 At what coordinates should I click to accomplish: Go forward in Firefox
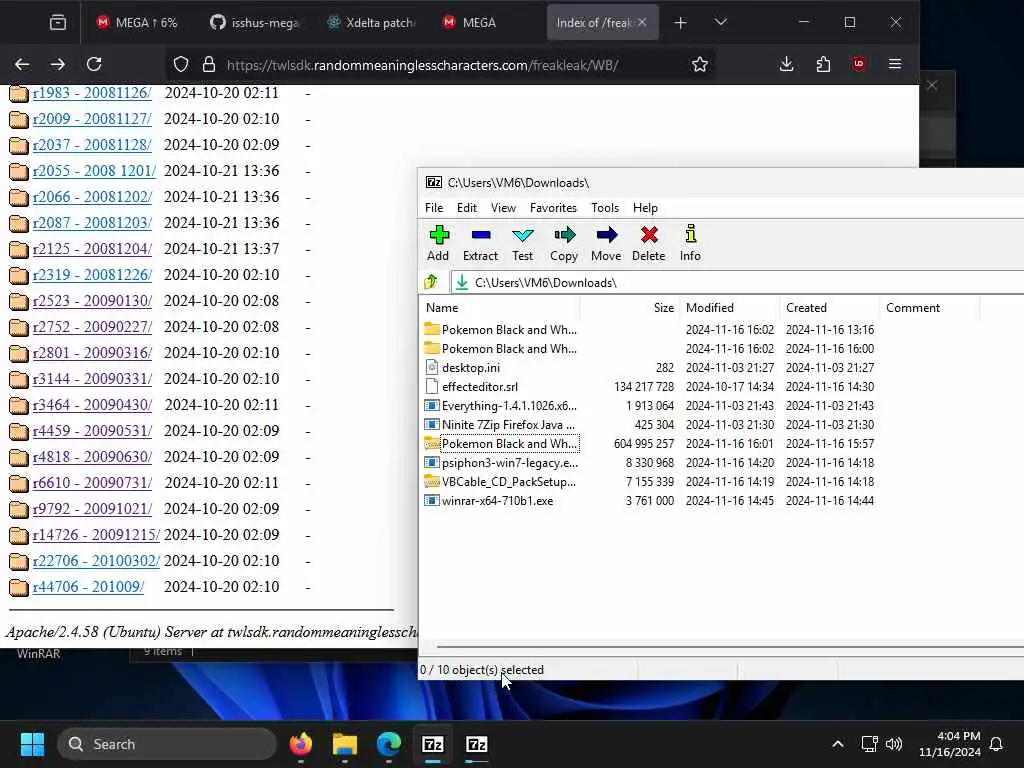pos(58,64)
